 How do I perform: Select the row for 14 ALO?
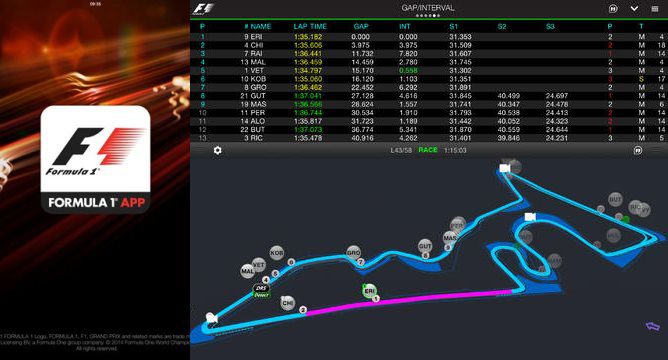coord(429,121)
